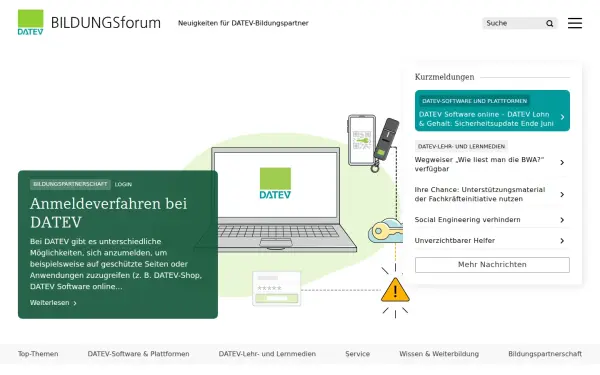The height and width of the screenshot is (375, 600).
Task: Select DATEV-Lehr- und Lernmedien navigation item
Action: [x=267, y=354]
